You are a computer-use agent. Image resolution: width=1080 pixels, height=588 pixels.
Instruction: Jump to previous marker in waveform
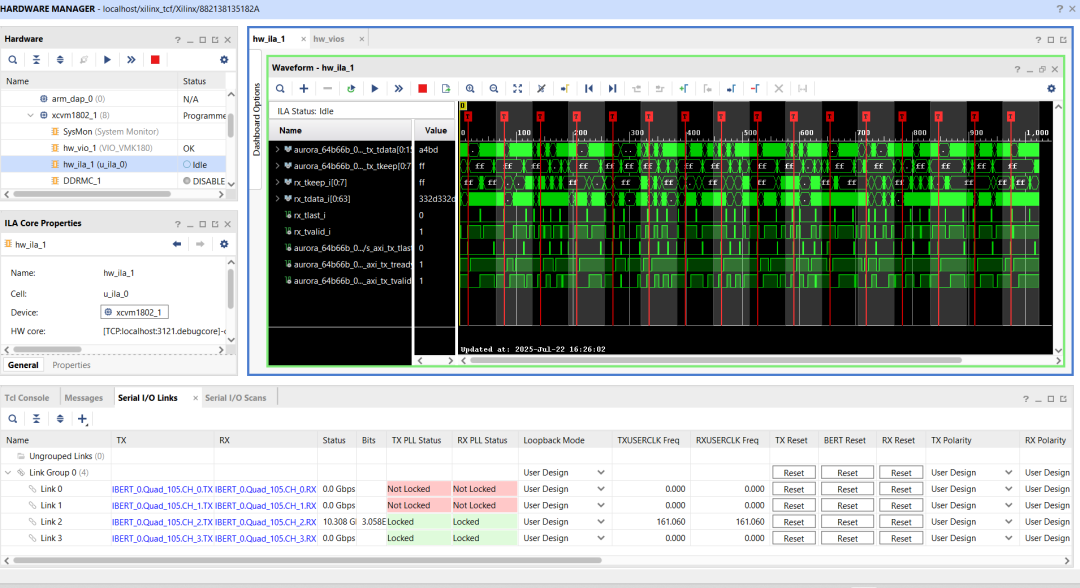click(589, 89)
